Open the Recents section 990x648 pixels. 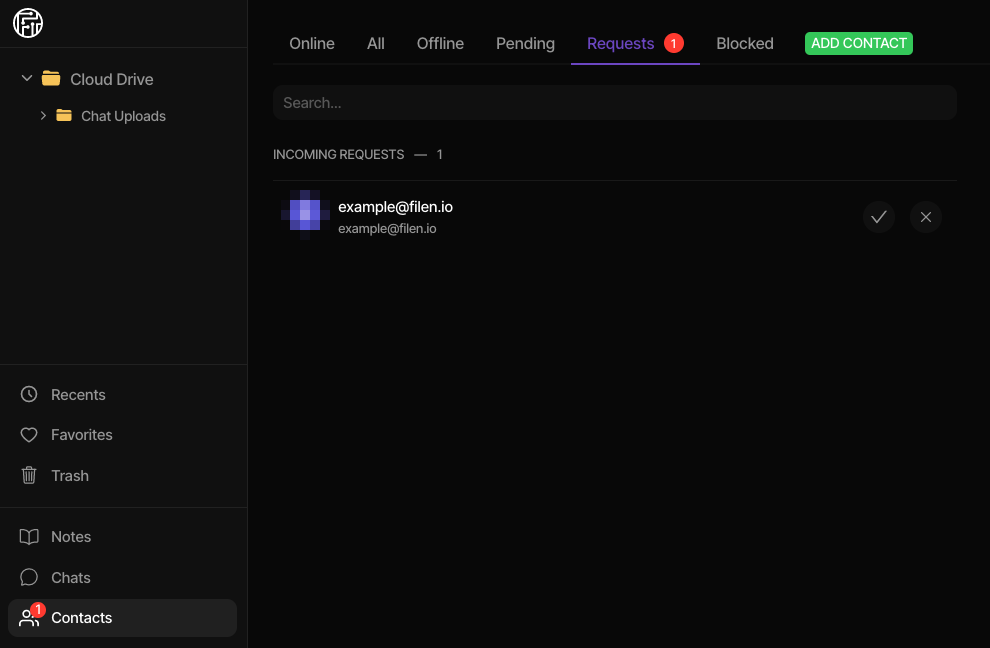[78, 395]
